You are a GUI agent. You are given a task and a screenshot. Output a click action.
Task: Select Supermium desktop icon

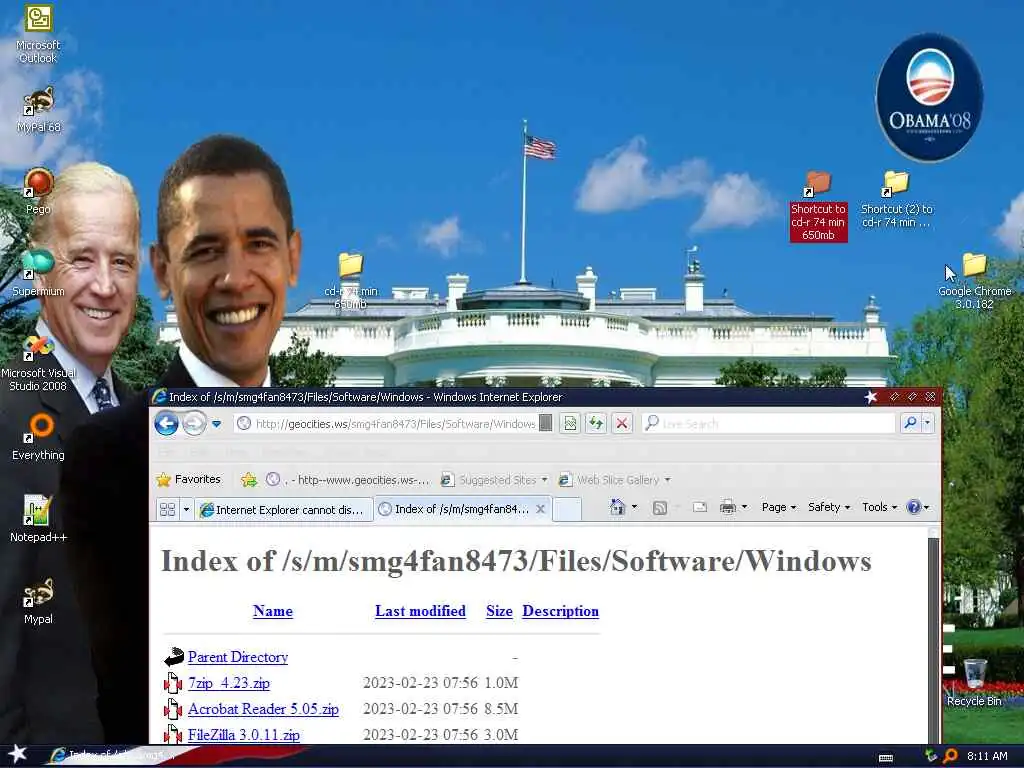point(38,274)
